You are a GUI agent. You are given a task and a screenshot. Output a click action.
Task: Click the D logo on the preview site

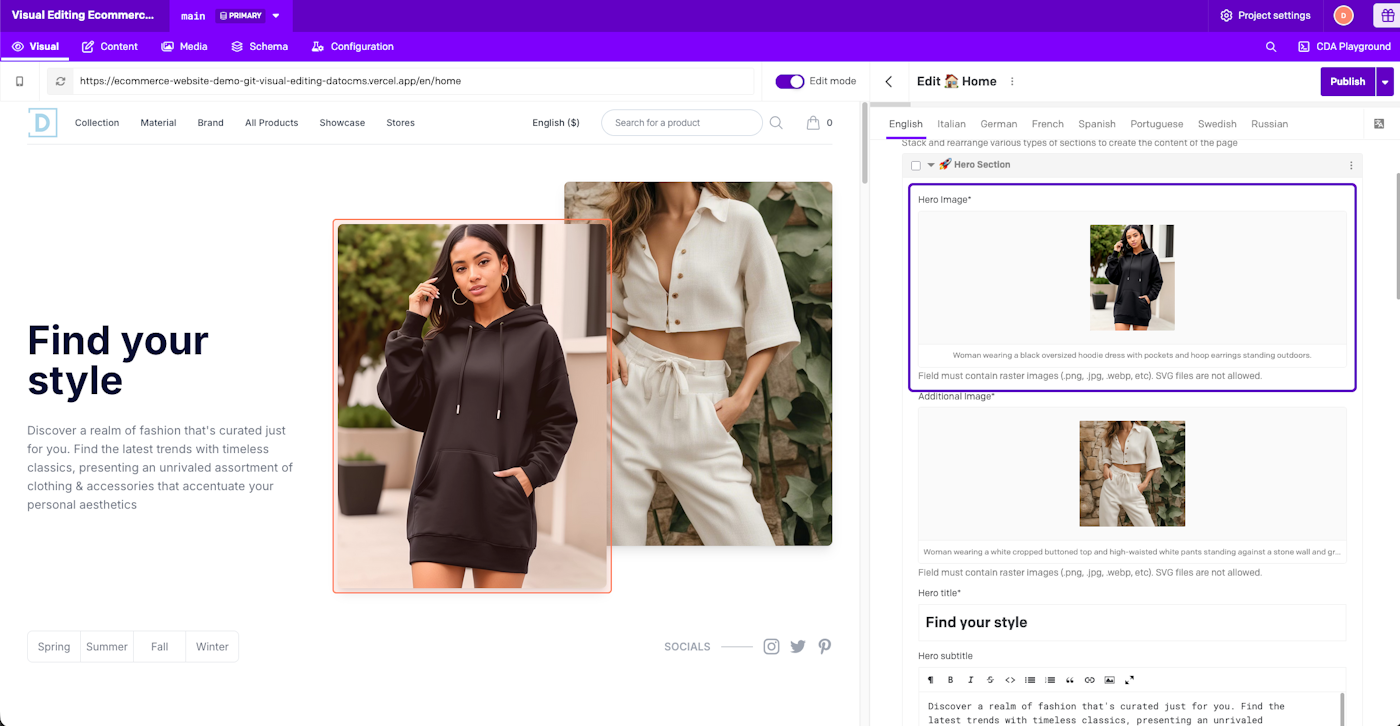coord(43,122)
